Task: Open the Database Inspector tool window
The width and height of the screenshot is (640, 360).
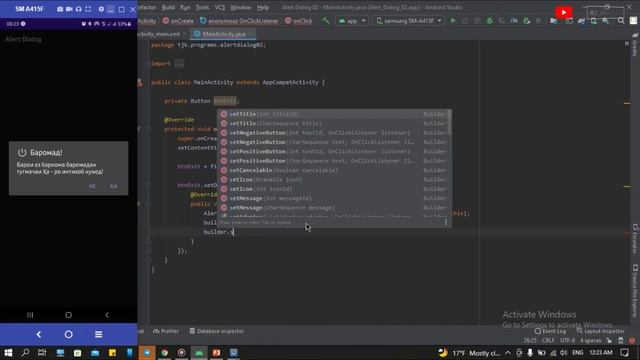Action: 217,331
